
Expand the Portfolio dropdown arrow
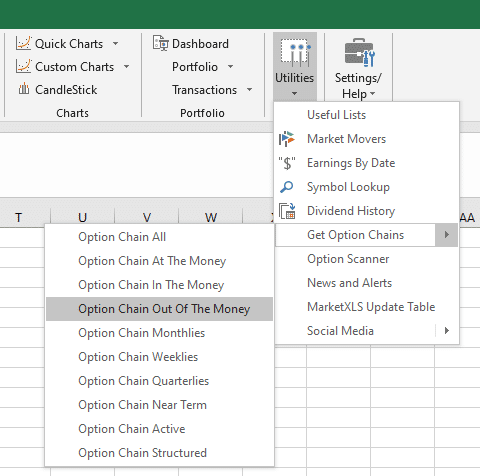[x=230, y=67]
